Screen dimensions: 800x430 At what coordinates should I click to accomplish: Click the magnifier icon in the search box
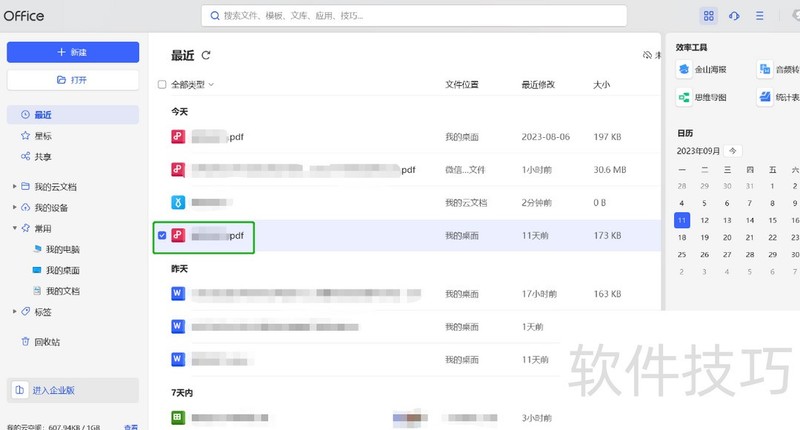[215, 16]
